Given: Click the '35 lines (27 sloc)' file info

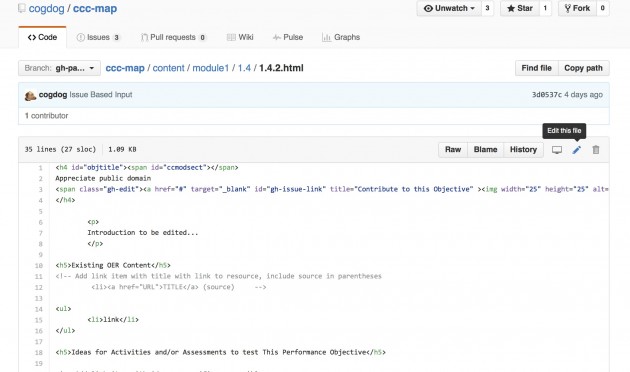Looking at the screenshot, I should (60, 149).
